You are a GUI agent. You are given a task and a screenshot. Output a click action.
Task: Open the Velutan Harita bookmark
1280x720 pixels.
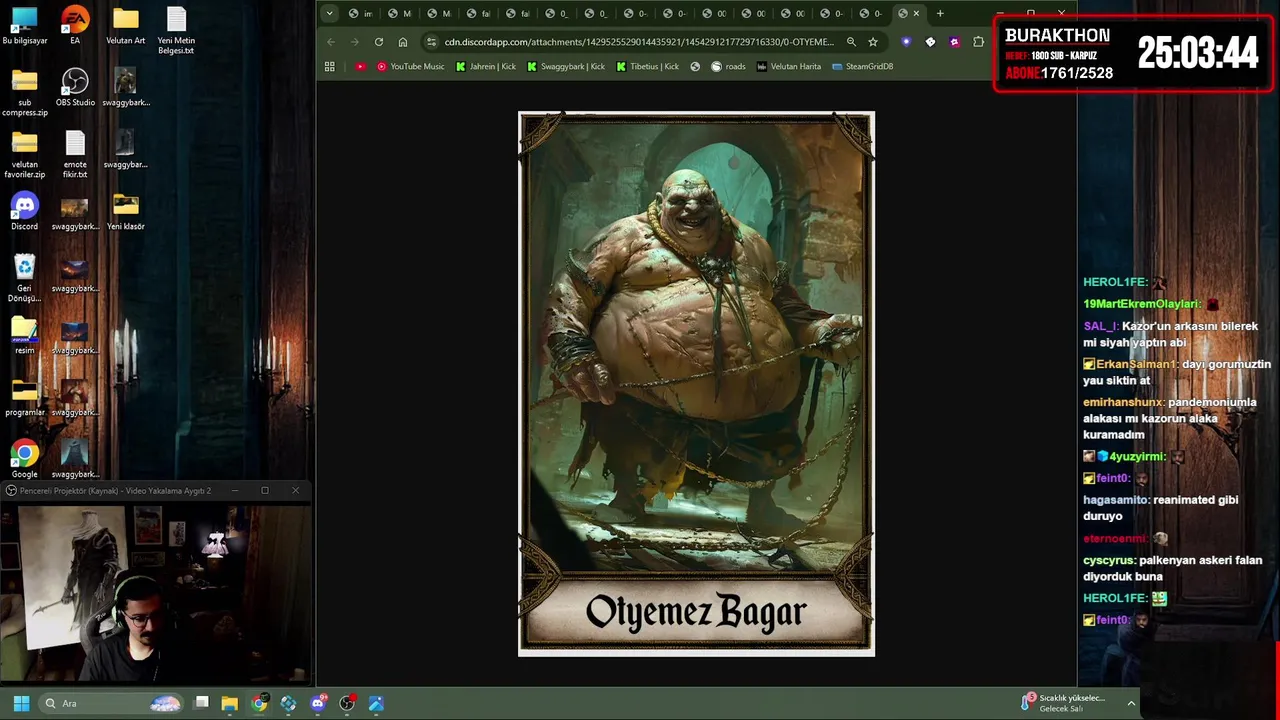pos(789,66)
